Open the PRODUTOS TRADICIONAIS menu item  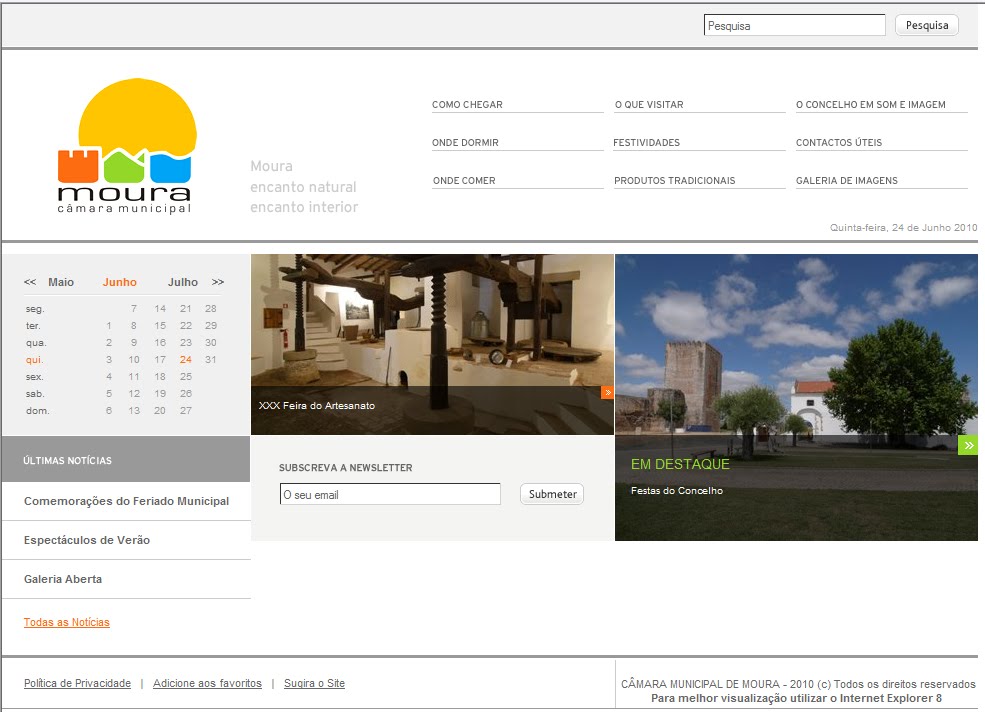click(x=675, y=180)
